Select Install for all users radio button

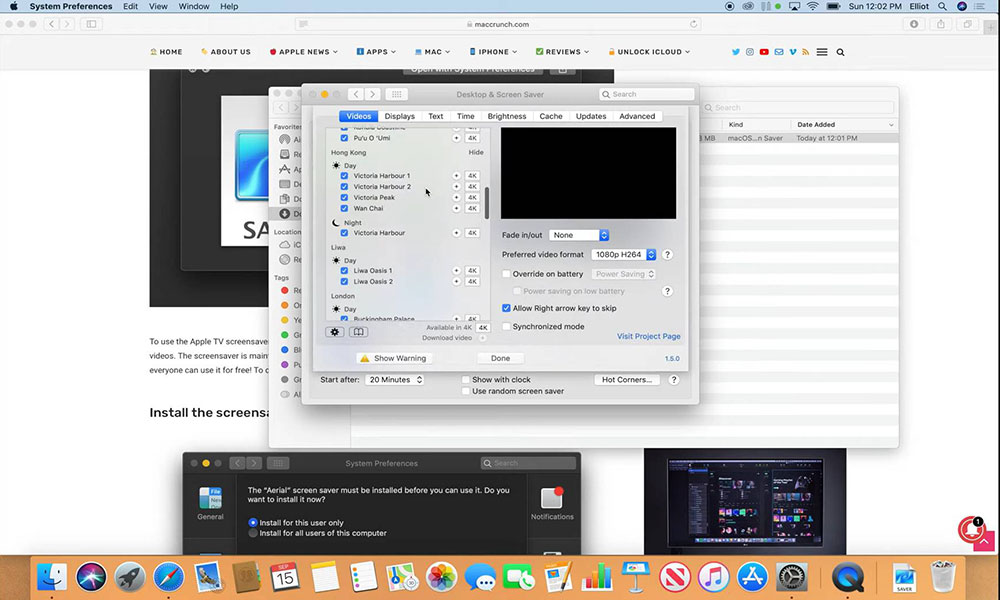(x=253, y=533)
